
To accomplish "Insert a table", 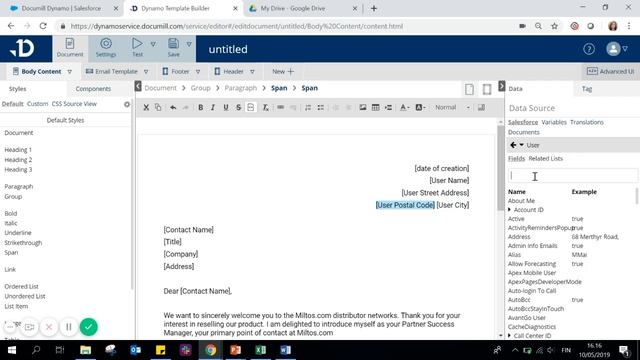I will [x=375, y=107].
